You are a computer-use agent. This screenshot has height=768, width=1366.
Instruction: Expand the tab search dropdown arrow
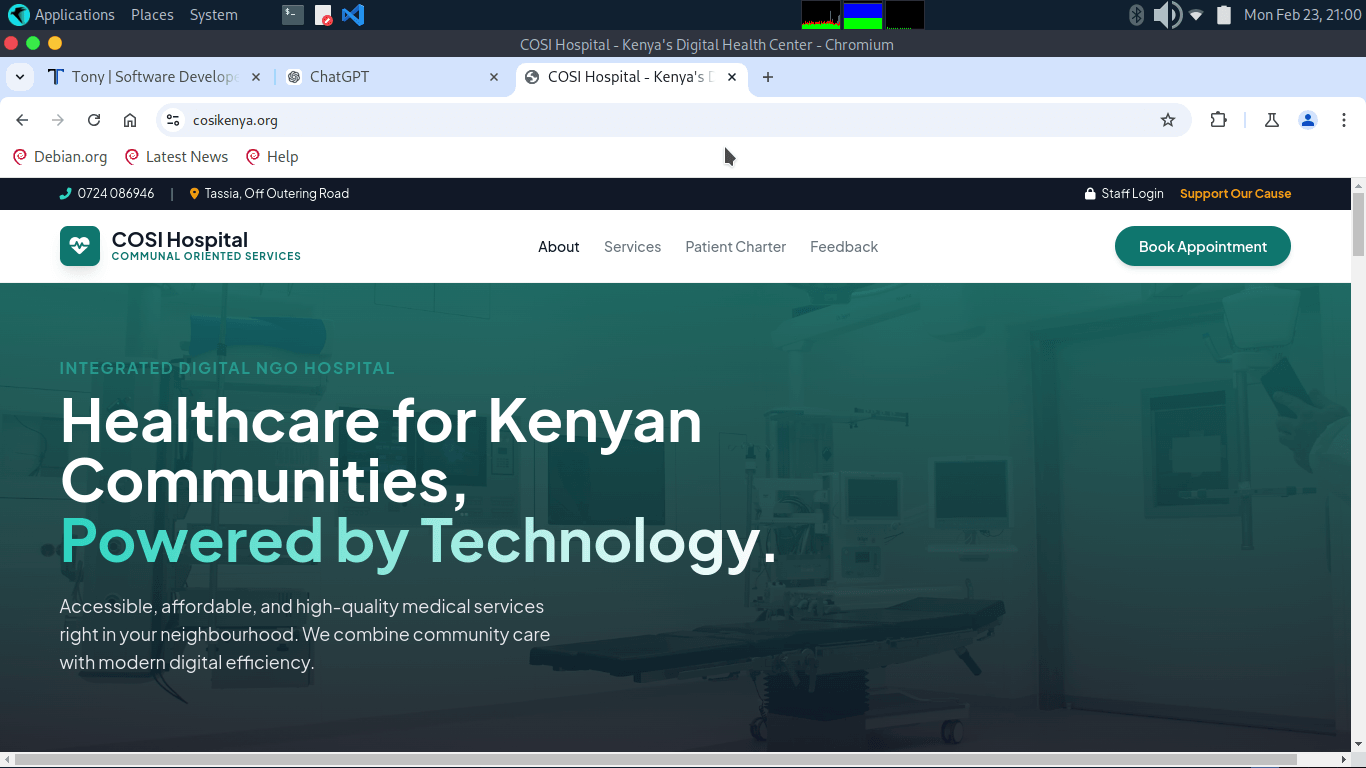pyautogui.click(x=20, y=77)
